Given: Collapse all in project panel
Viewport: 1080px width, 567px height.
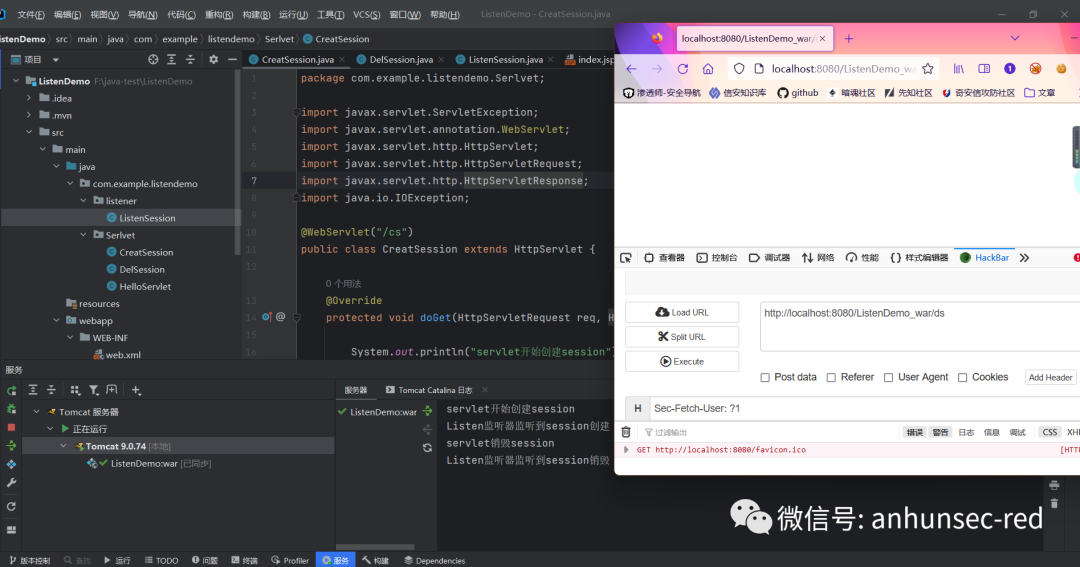Looking at the screenshot, I should click(x=190, y=59).
